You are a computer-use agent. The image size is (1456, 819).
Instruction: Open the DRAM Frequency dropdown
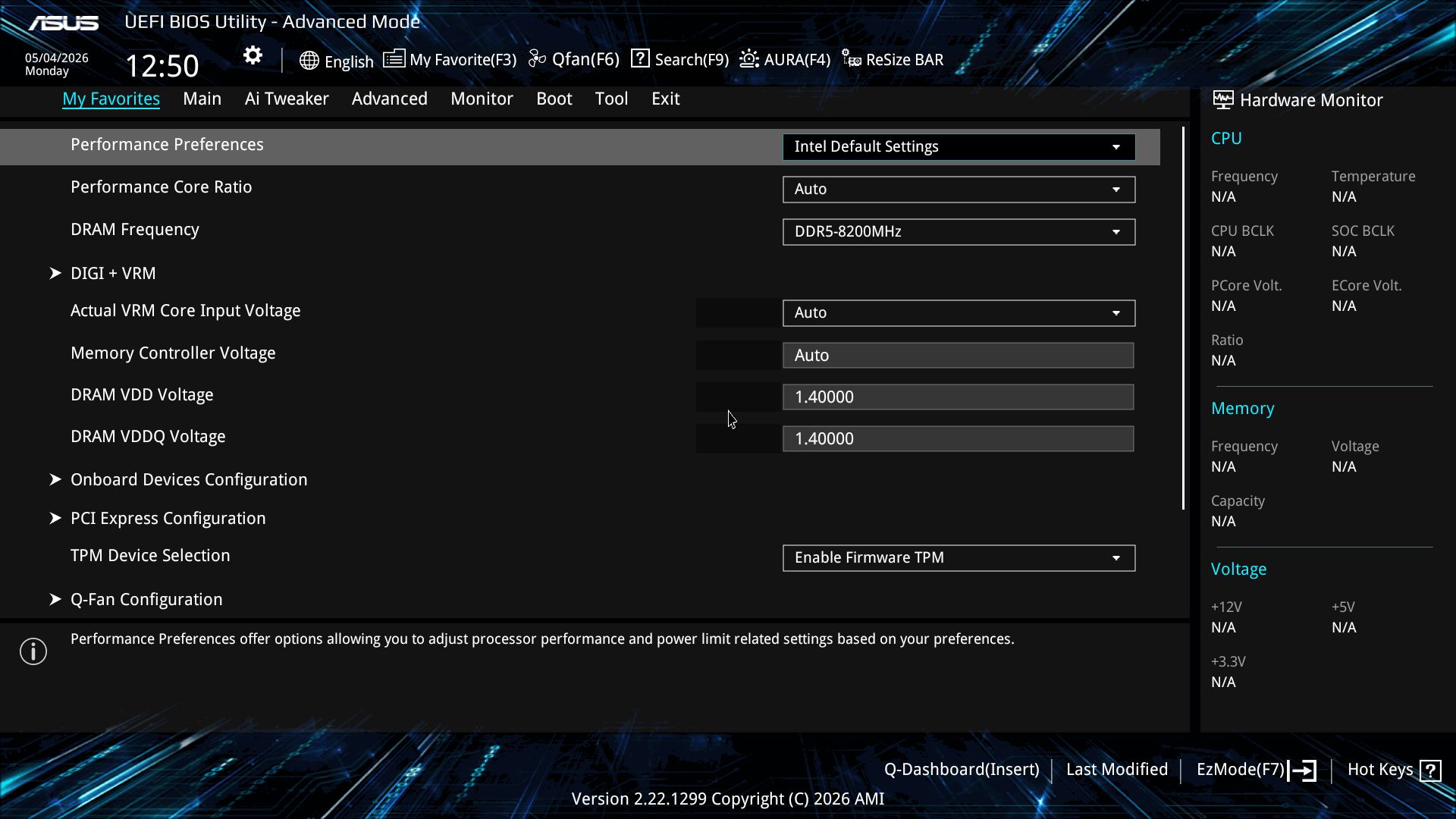pyautogui.click(x=959, y=231)
